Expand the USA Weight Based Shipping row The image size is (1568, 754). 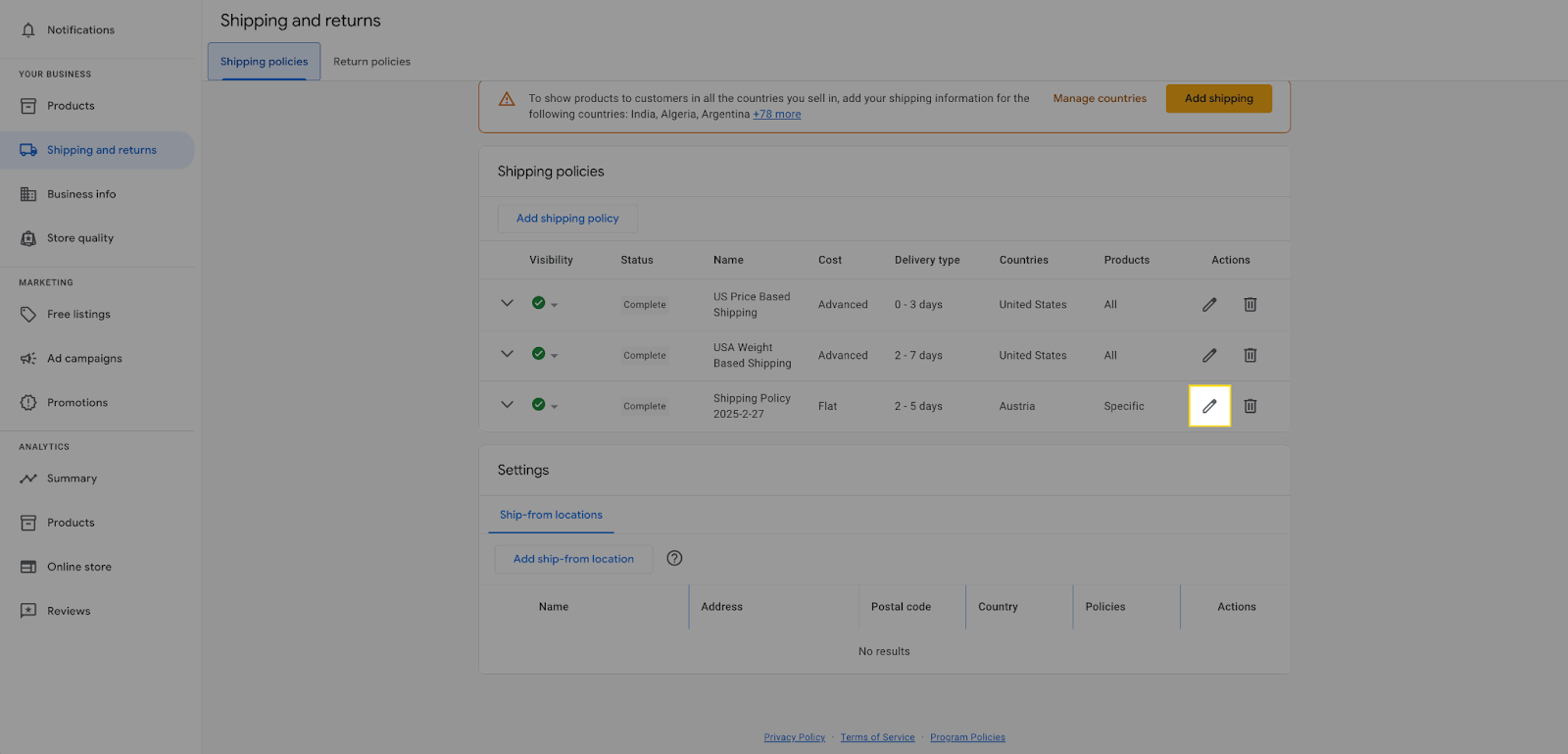tap(507, 354)
